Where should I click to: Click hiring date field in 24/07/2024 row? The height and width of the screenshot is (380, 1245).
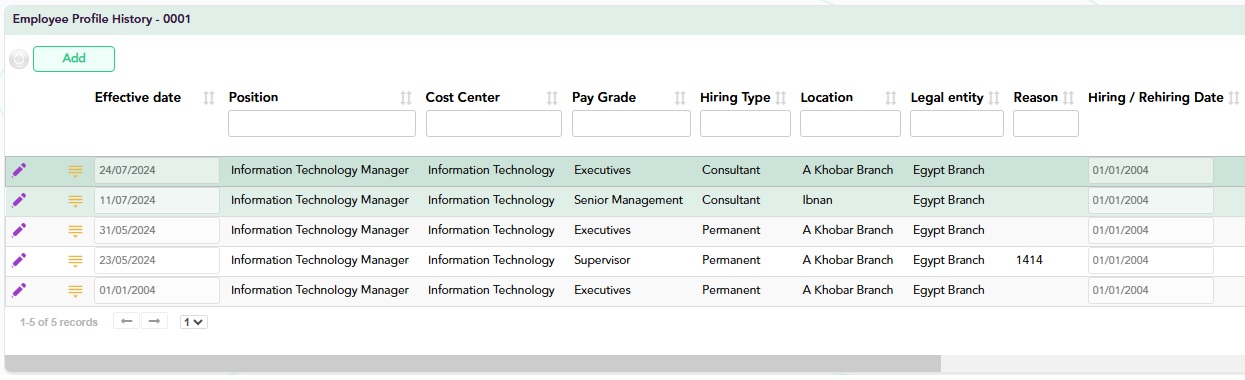point(1151,170)
